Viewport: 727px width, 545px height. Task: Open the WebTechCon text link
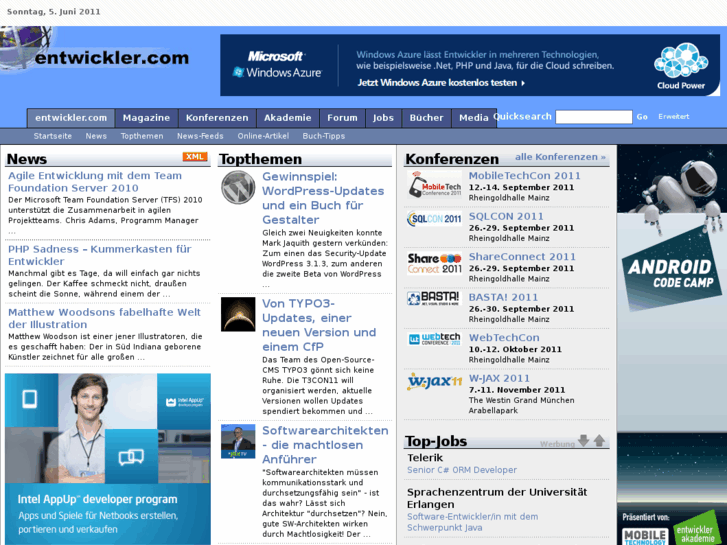coord(504,338)
